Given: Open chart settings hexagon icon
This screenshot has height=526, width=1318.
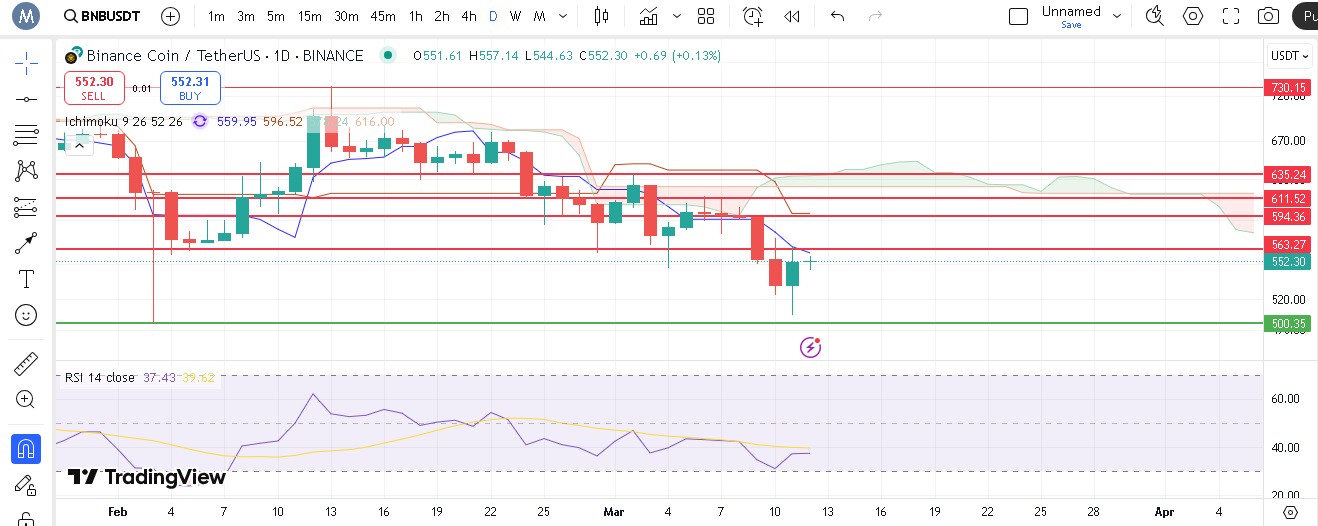Looking at the screenshot, I should click(x=1193, y=16).
